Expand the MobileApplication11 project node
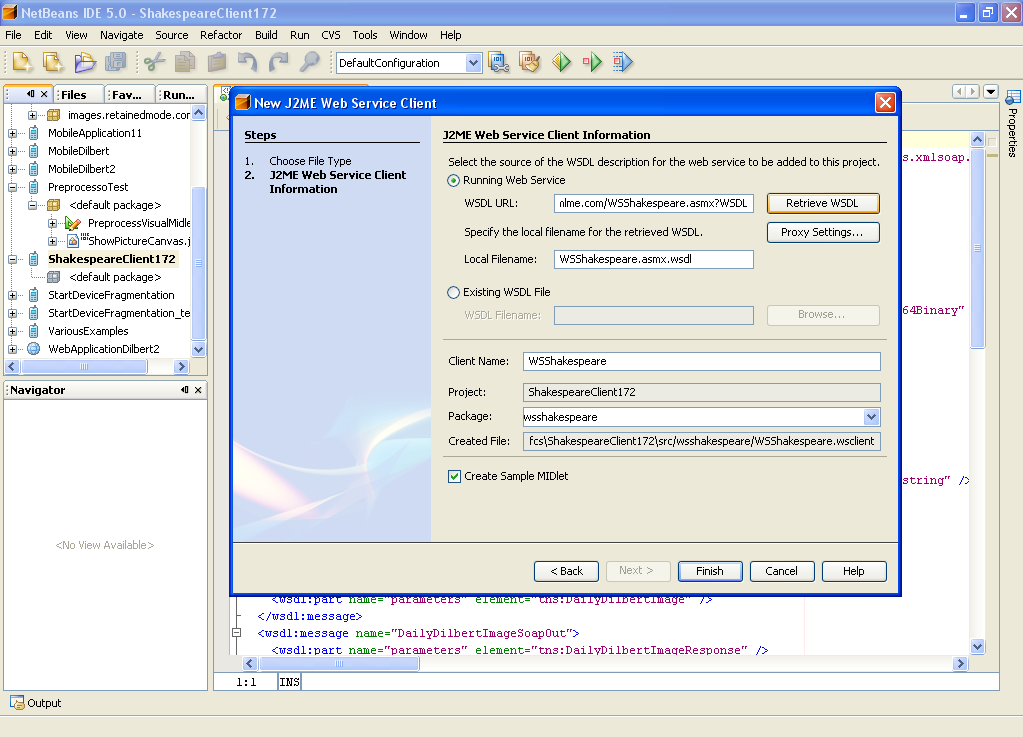Image resolution: width=1023 pixels, height=737 pixels. point(12,133)
